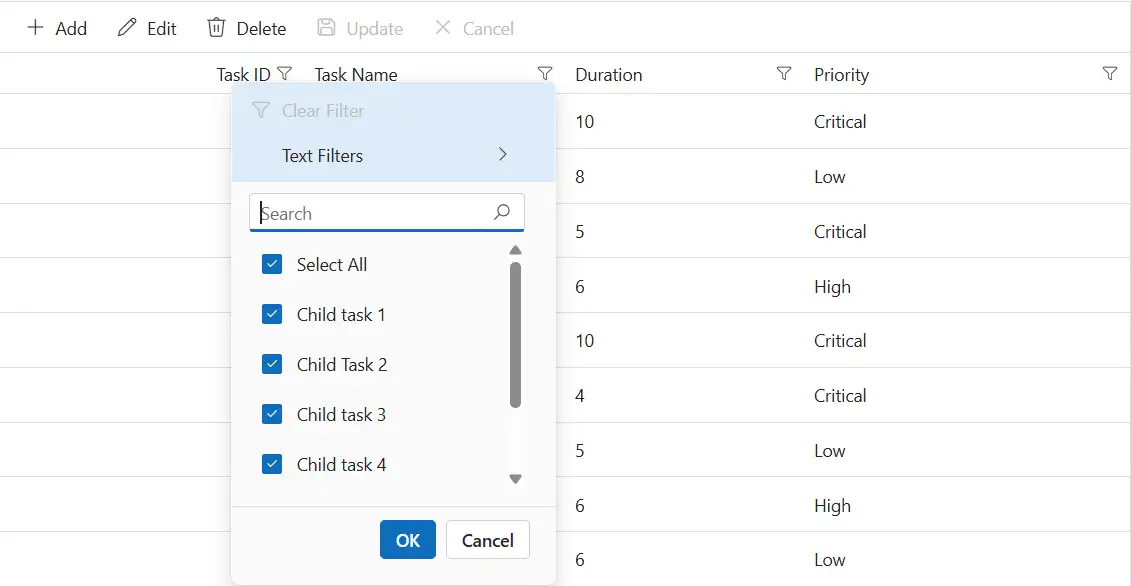
Task: Open the Task Name column filter icon
Action: click(x=545, y=73)
